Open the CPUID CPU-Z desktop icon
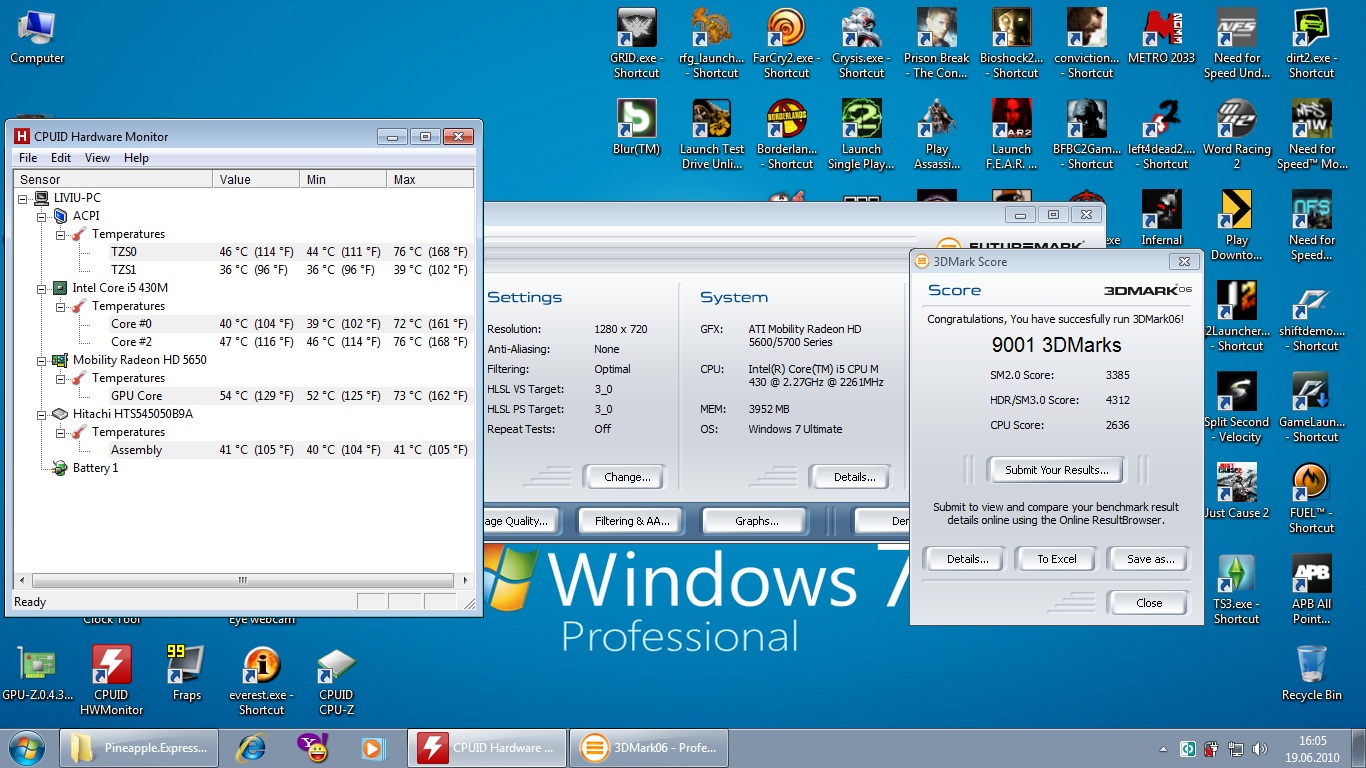Image resolution: width=1366 pixels, height=768 pixels. coord(336,680)
